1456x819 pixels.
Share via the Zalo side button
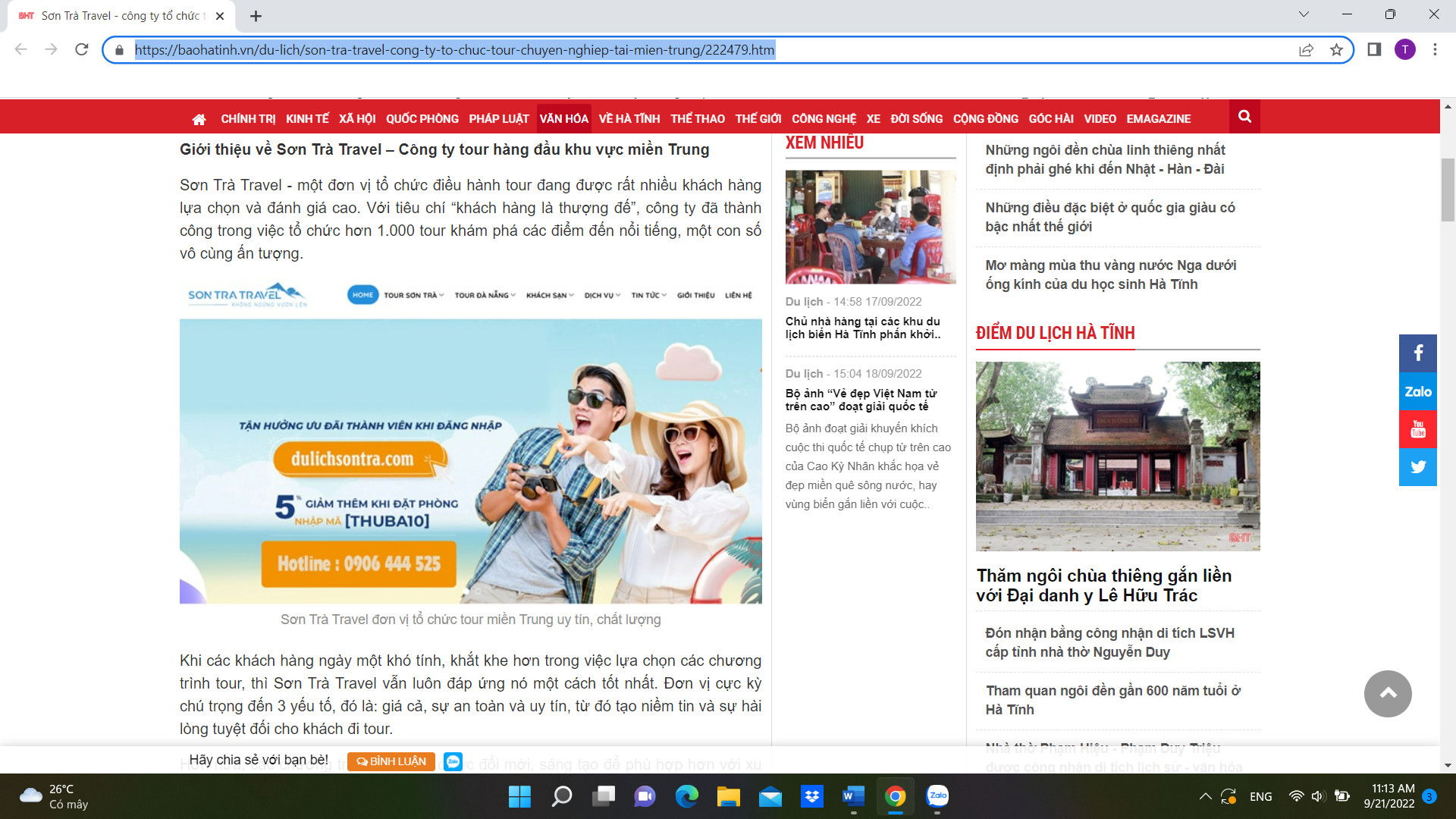pyautogui.click(x=1418, y=391)
